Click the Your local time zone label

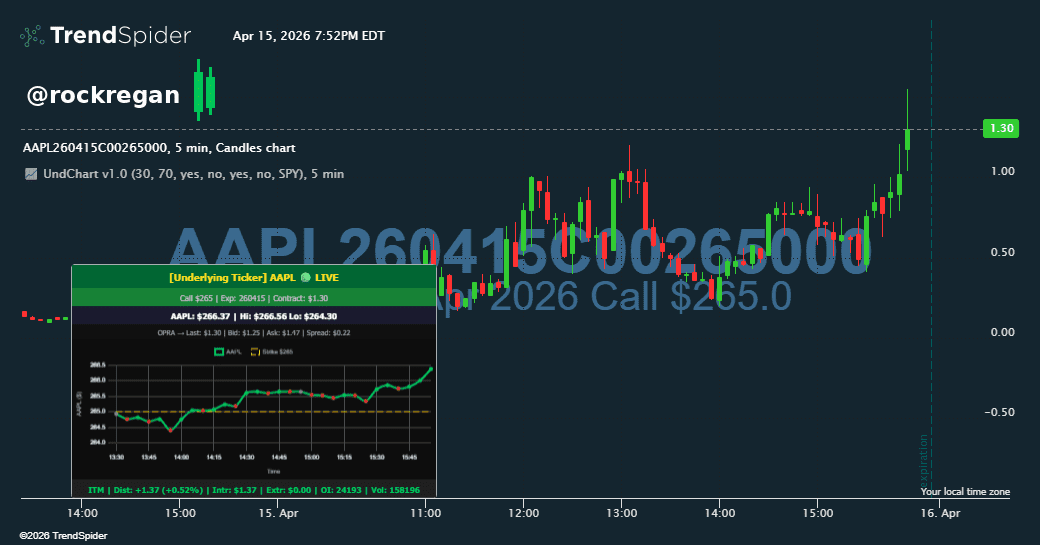[965, 491]
